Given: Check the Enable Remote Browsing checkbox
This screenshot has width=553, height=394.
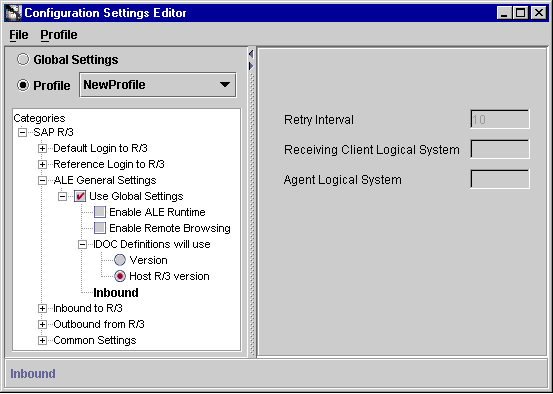Looking at the screenshot, I should tap(100, 228).
